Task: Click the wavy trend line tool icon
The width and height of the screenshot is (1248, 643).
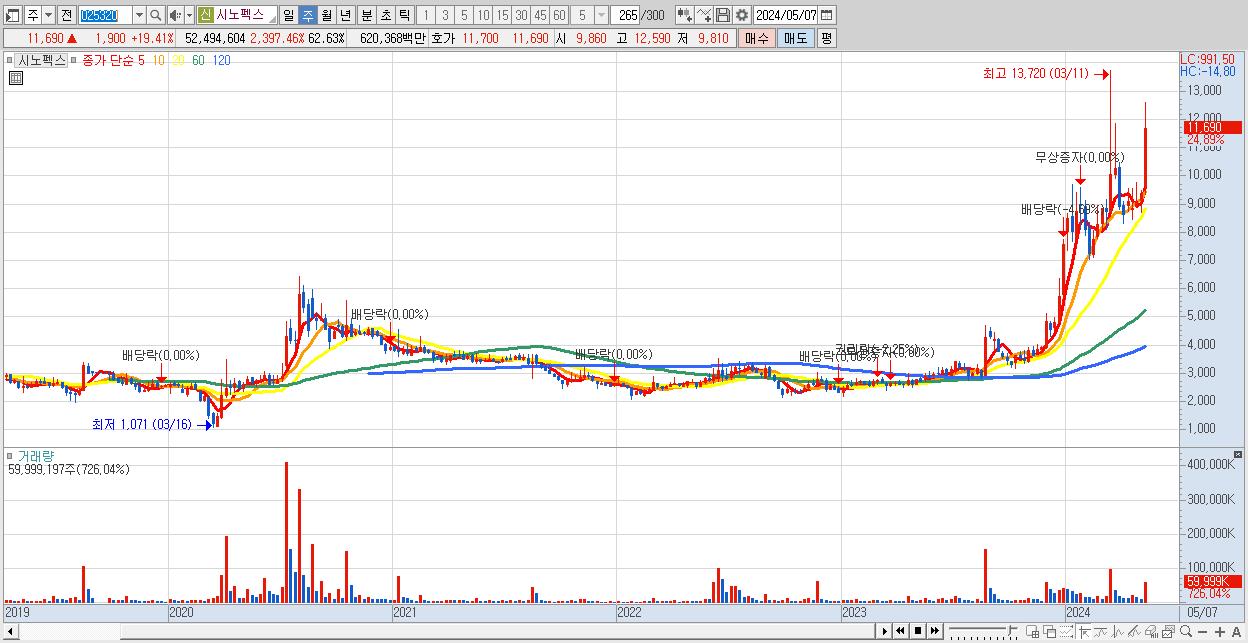Action: 1101,632
